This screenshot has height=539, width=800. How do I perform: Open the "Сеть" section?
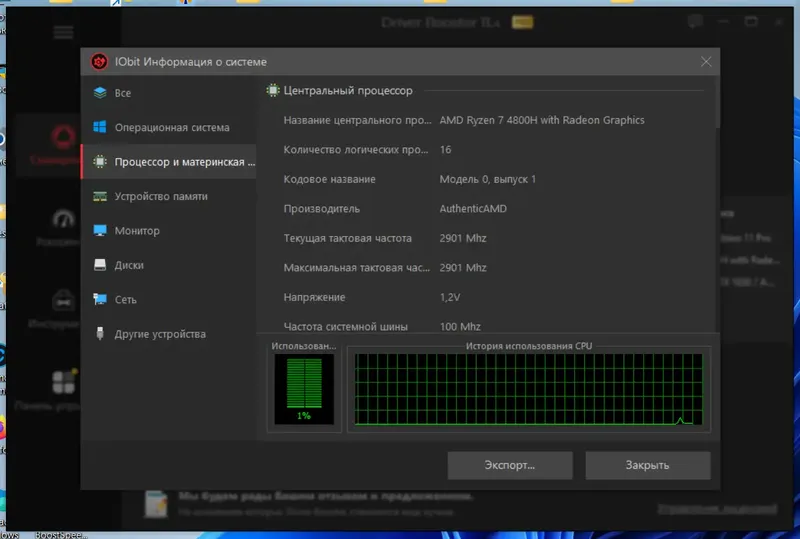click(168, 300)
